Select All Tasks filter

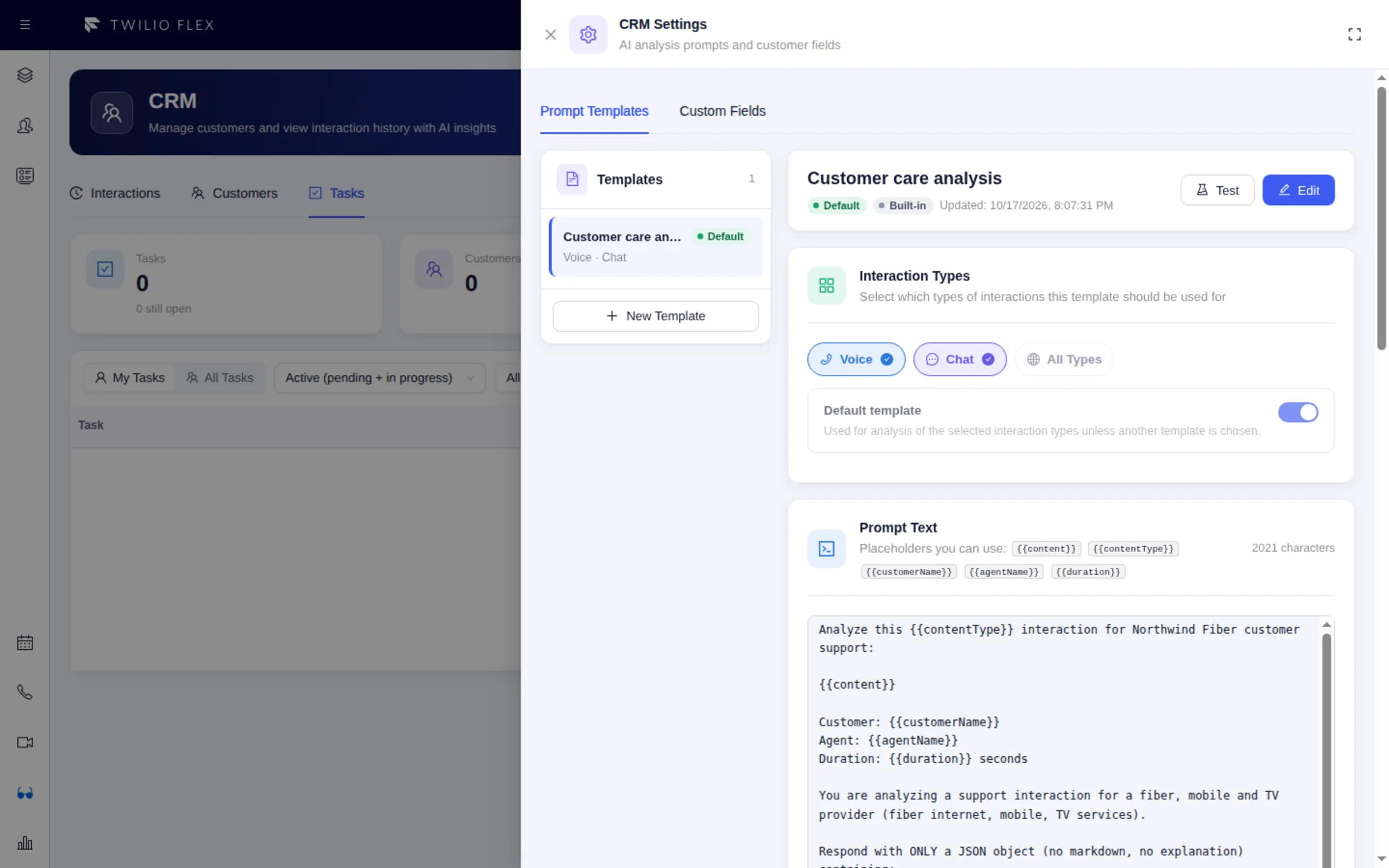[x=220, y=378]
